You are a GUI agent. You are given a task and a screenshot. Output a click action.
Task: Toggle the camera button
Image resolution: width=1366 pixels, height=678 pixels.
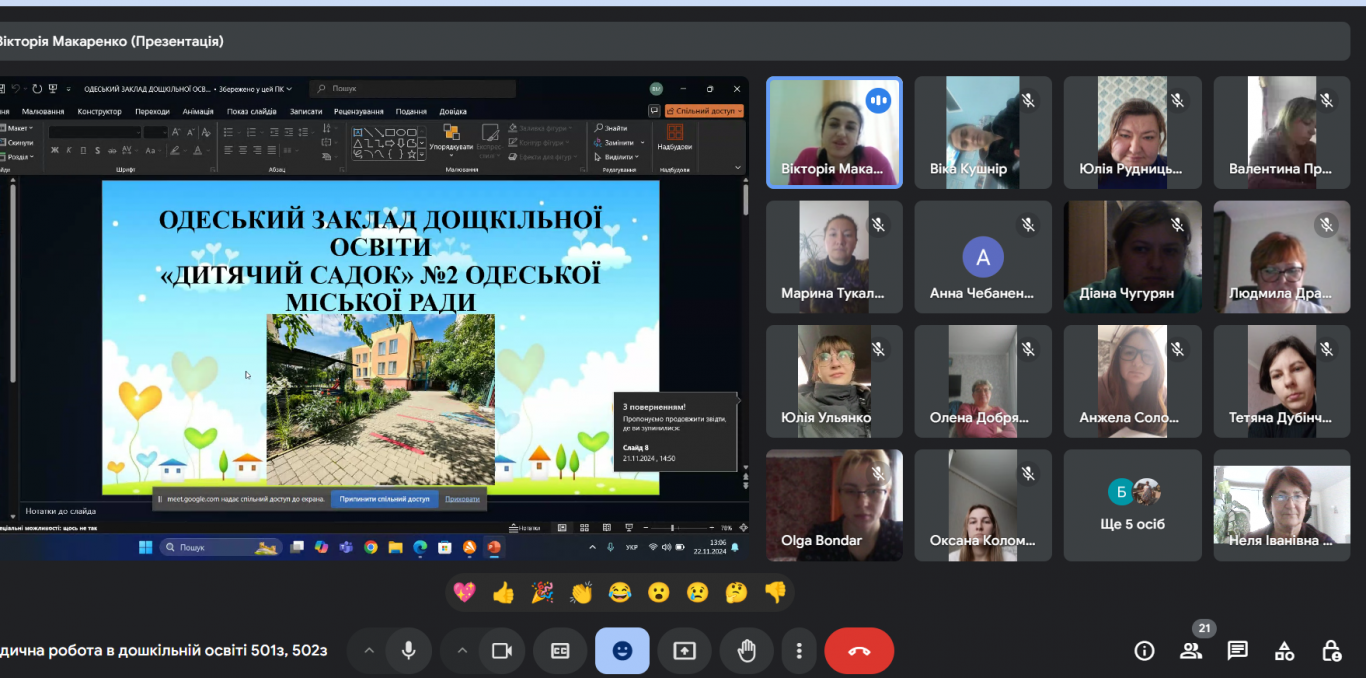pyautogui.click(x=501, y=651)
